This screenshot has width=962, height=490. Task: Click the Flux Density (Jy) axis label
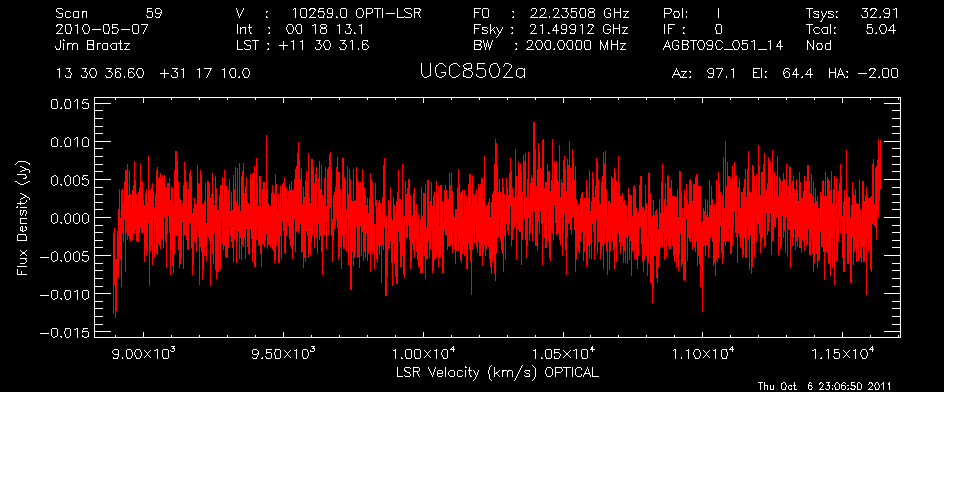click(x=22, y=218)
